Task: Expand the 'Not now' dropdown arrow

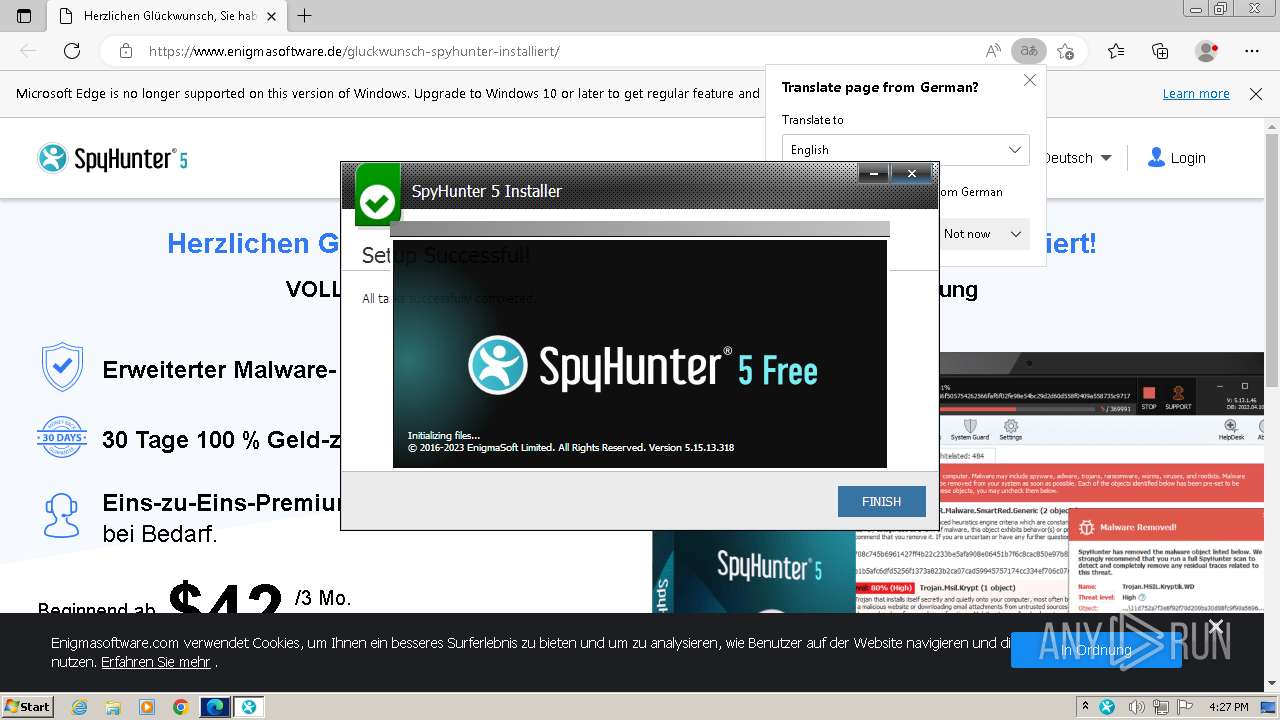Action: (x=1016, y=234)
